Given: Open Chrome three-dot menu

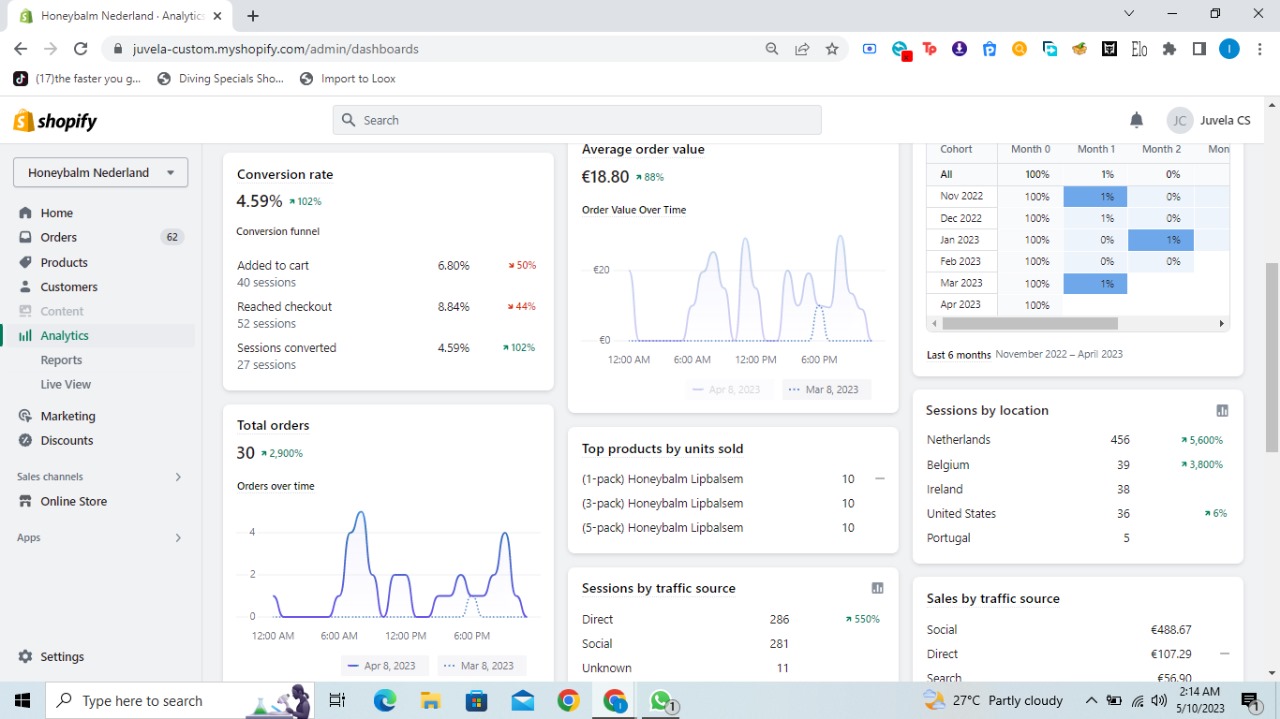Looking at the screenshot, I should click(x=1259, y=48).
